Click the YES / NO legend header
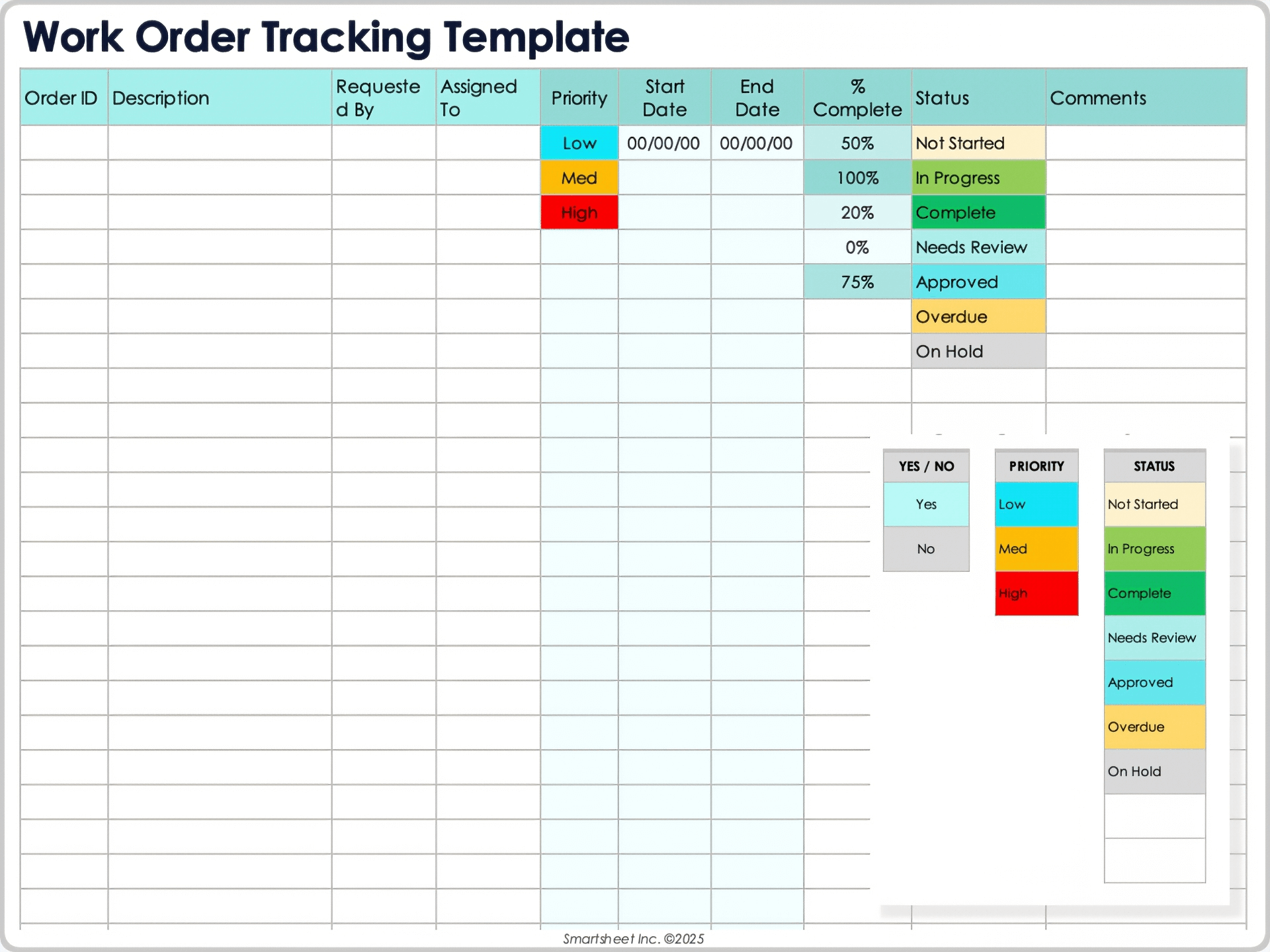Image resolution: width=1270 pixels, height=952 pixels. tap(926, 466)
